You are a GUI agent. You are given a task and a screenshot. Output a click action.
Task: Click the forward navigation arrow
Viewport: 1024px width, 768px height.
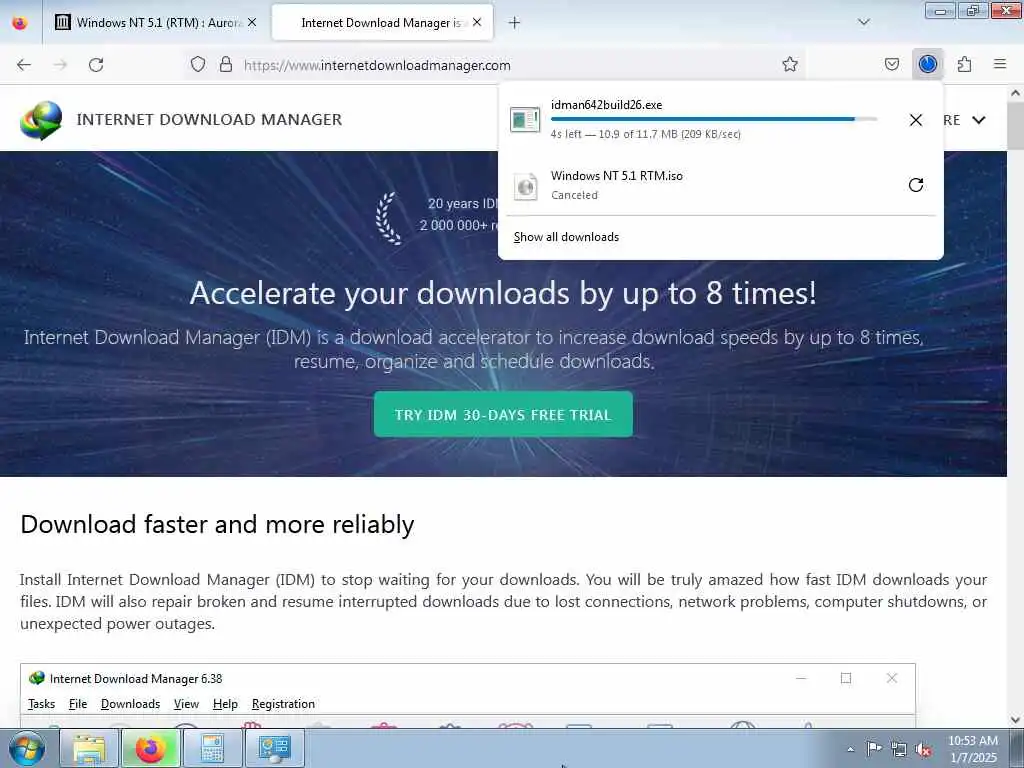click(60, 65)
